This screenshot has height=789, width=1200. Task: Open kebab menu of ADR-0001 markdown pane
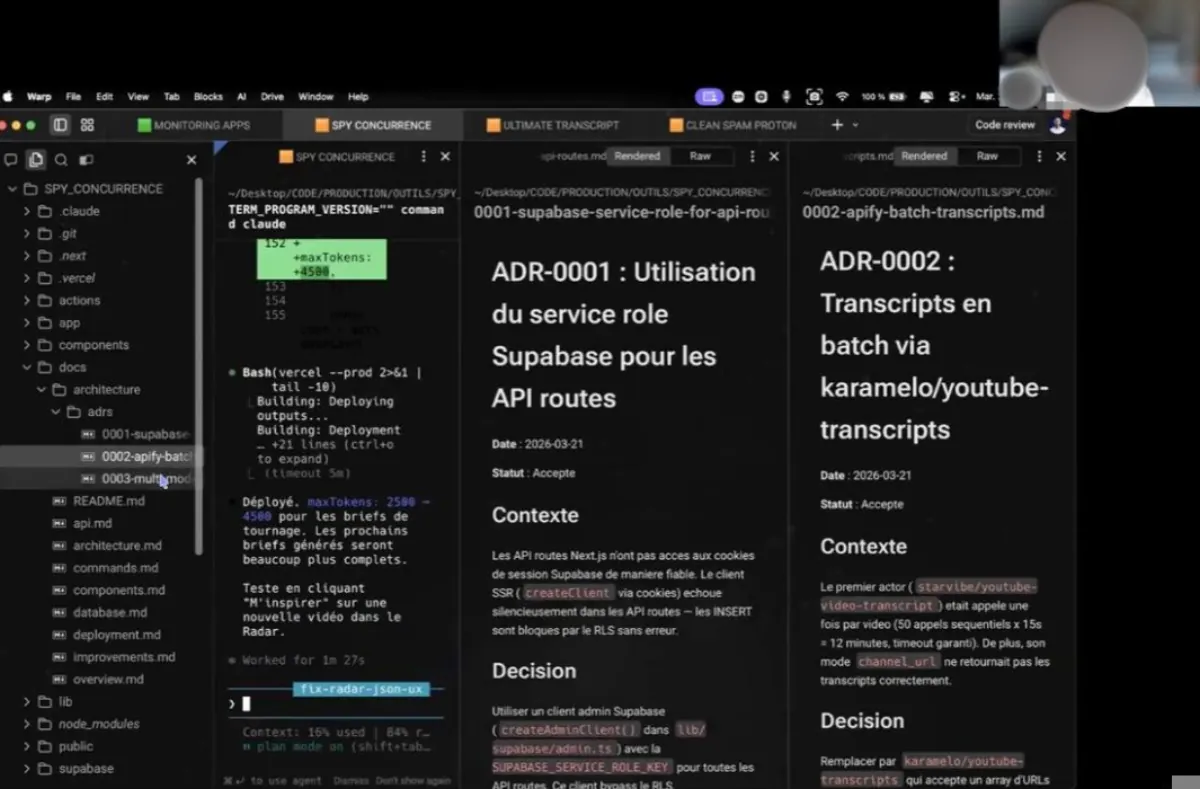point(752,157)
